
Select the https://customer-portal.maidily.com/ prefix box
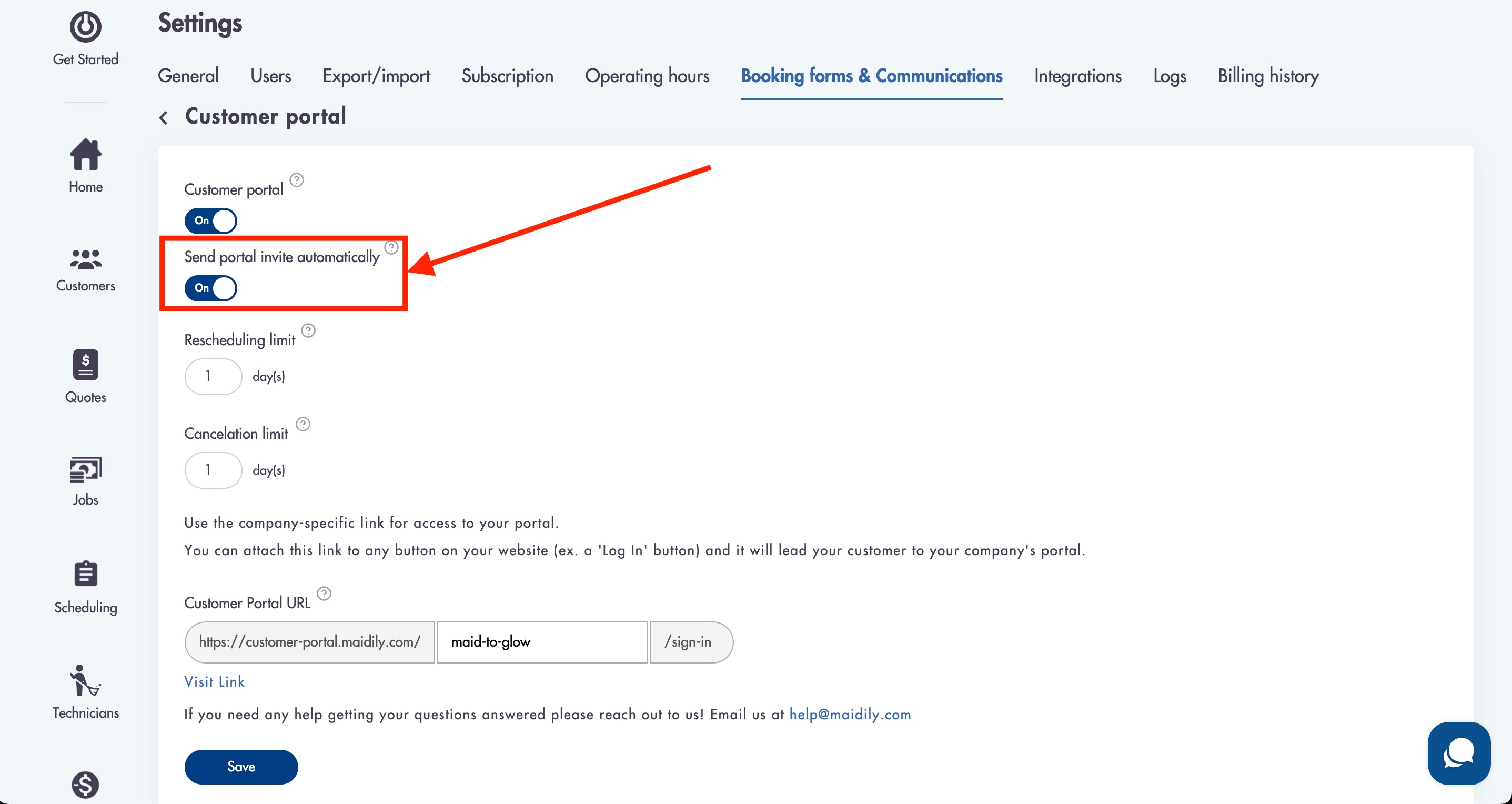click(x=309, y=642)
